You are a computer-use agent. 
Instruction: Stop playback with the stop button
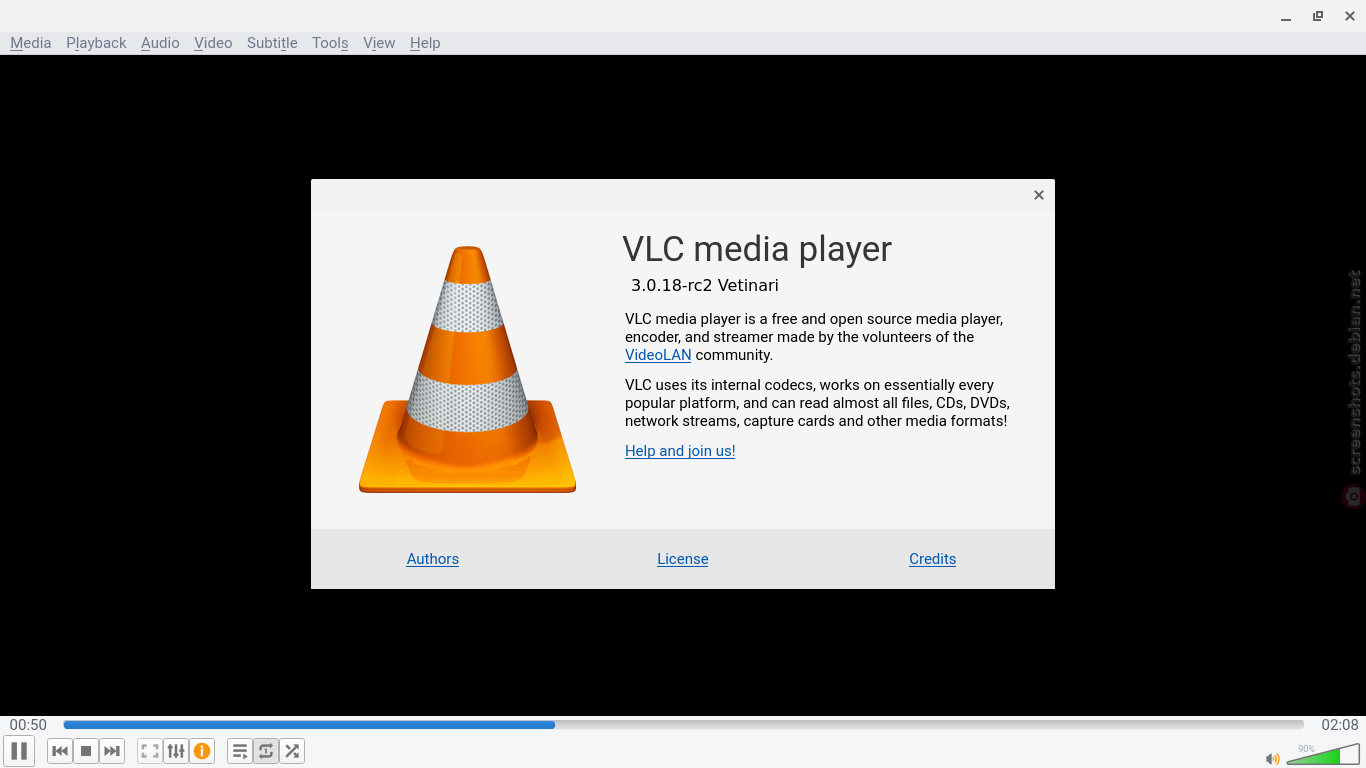(x=86, y=751)
